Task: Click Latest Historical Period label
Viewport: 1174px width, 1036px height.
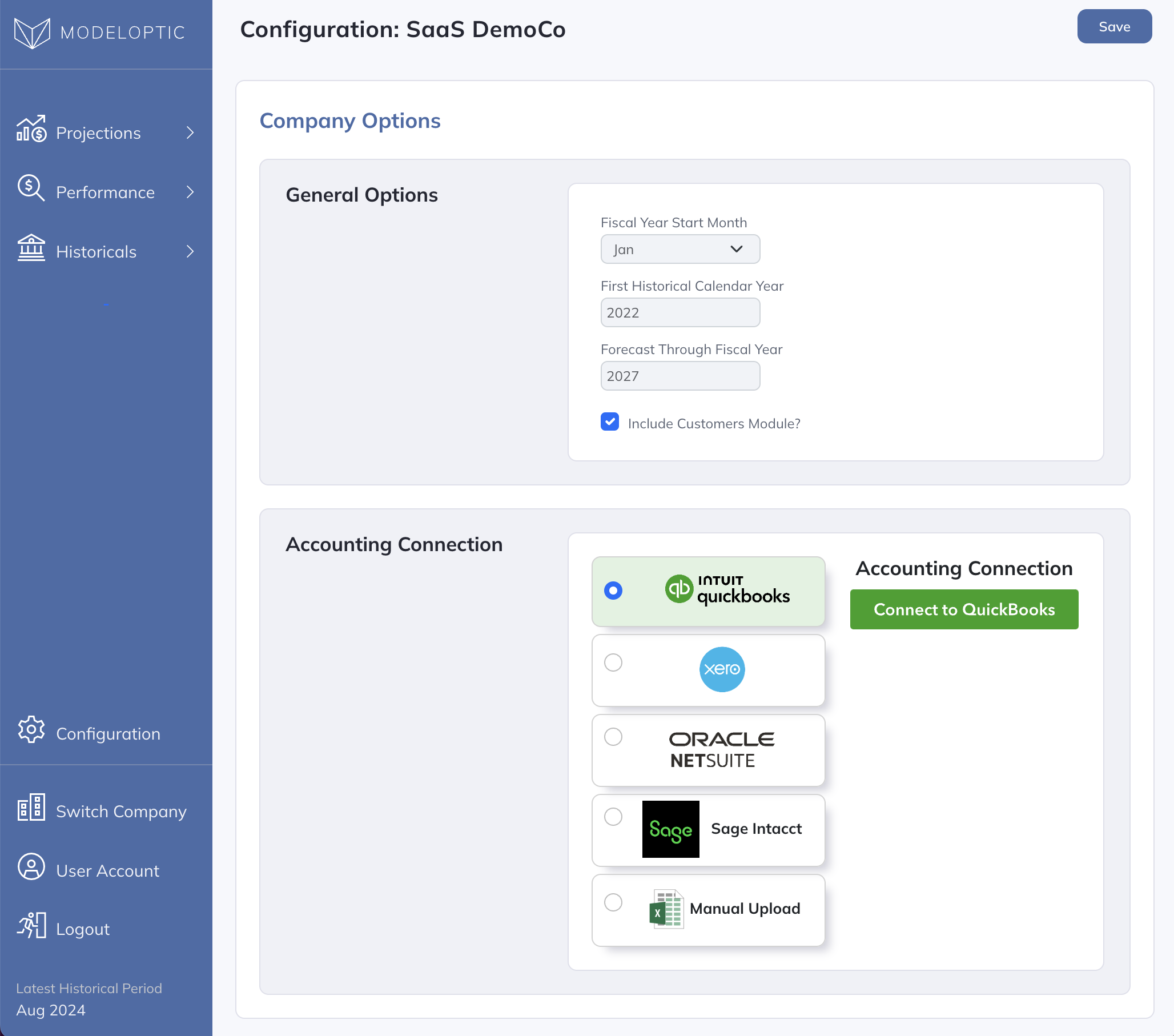Action: [89, 988]
